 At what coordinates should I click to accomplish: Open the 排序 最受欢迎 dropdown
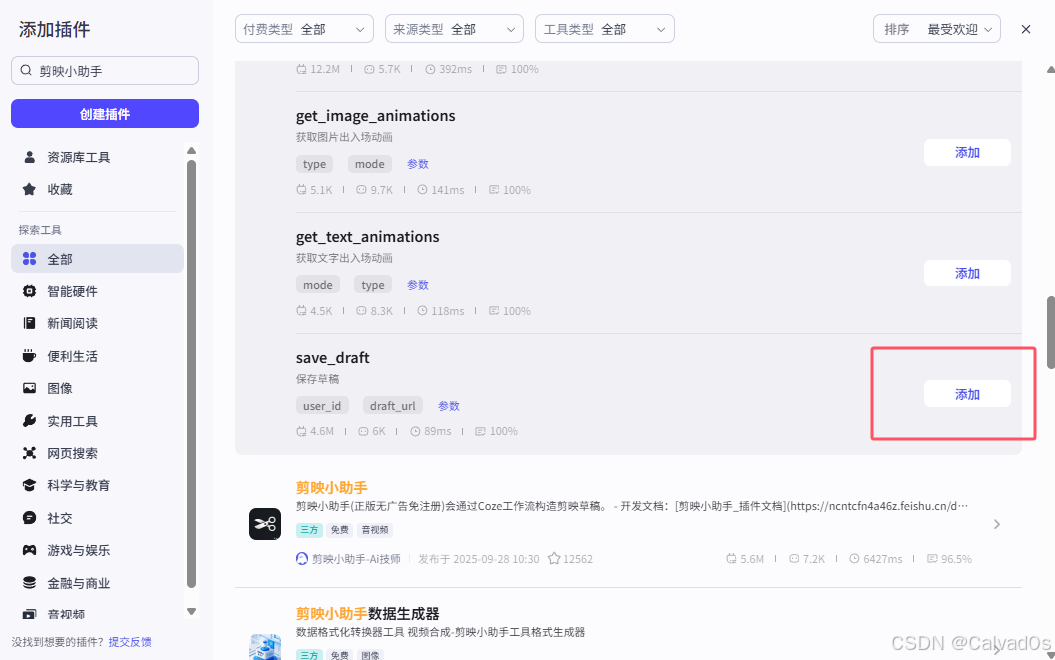937,29
